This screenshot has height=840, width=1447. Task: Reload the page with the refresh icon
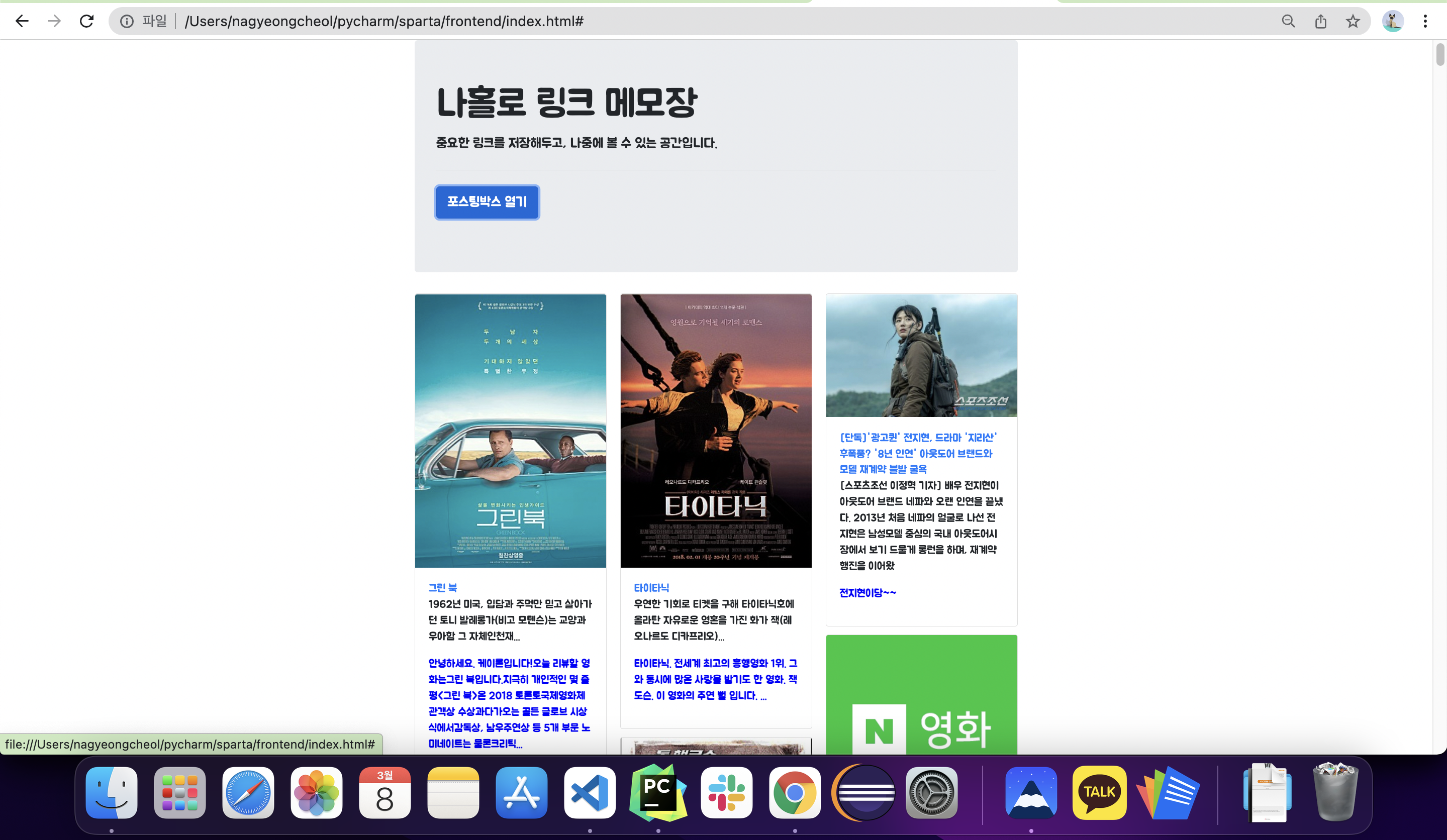tap(87, 21)
